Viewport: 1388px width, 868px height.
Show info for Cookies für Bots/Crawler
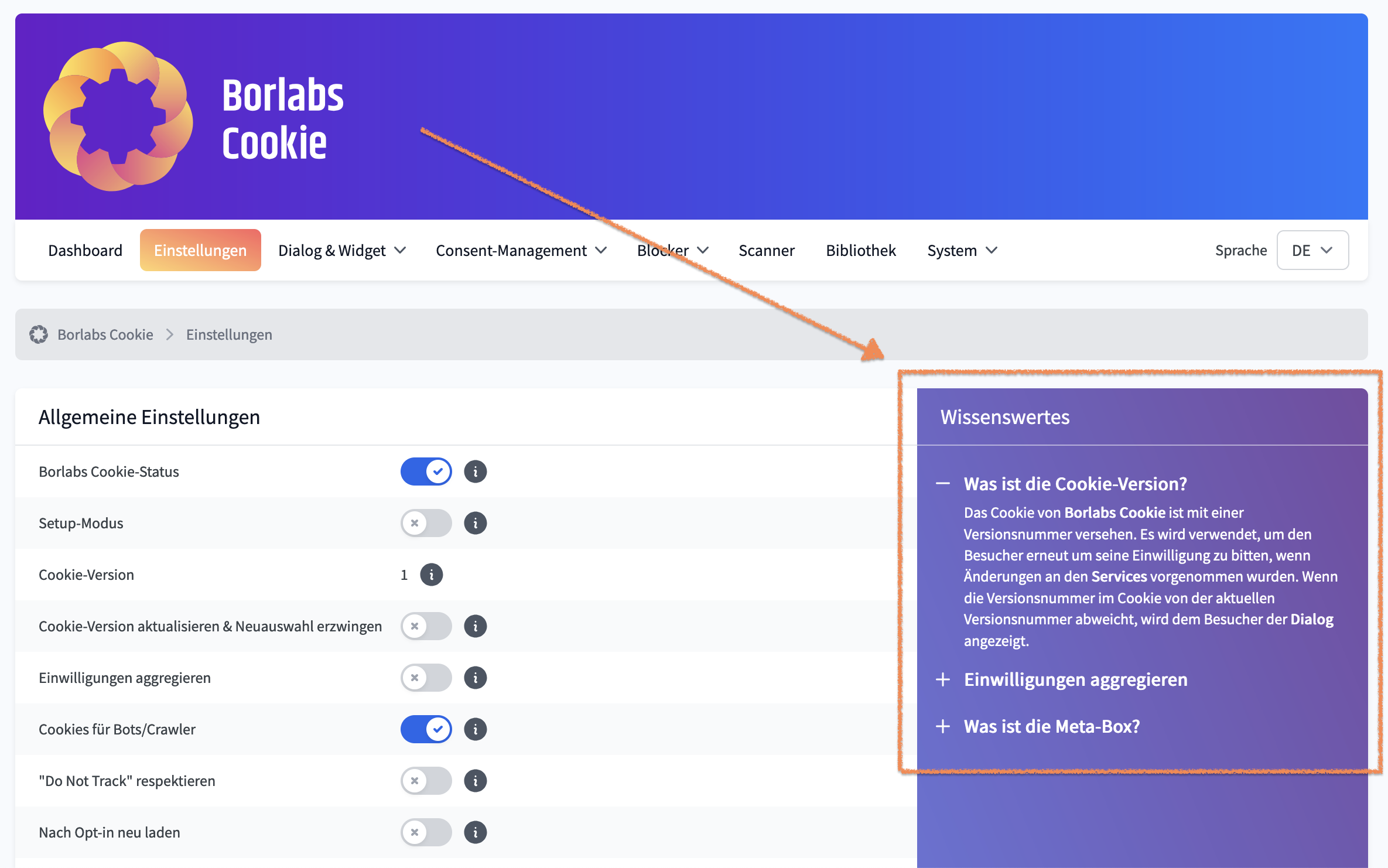click(476, 729)
